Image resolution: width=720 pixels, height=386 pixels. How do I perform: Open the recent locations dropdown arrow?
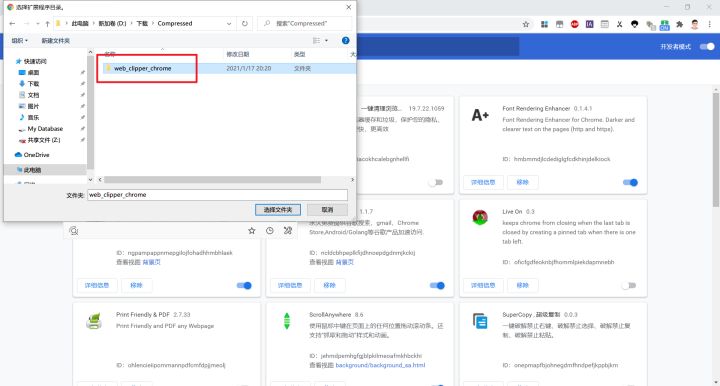point(38,23)
